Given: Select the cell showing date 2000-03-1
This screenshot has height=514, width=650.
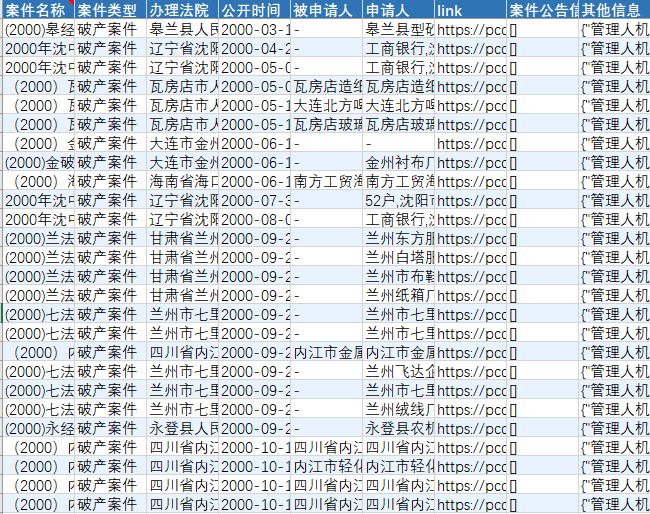Looking at the screenshot, I should (254, 29).
